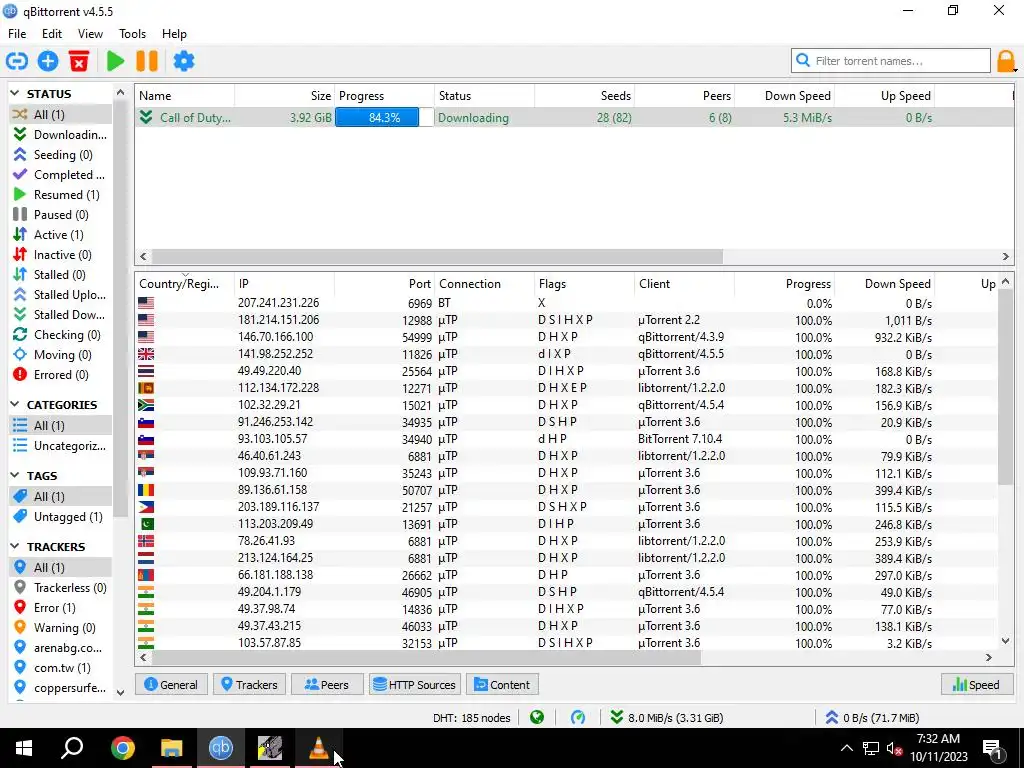Select the Checking (0) status filter

(x=59, y=335)
